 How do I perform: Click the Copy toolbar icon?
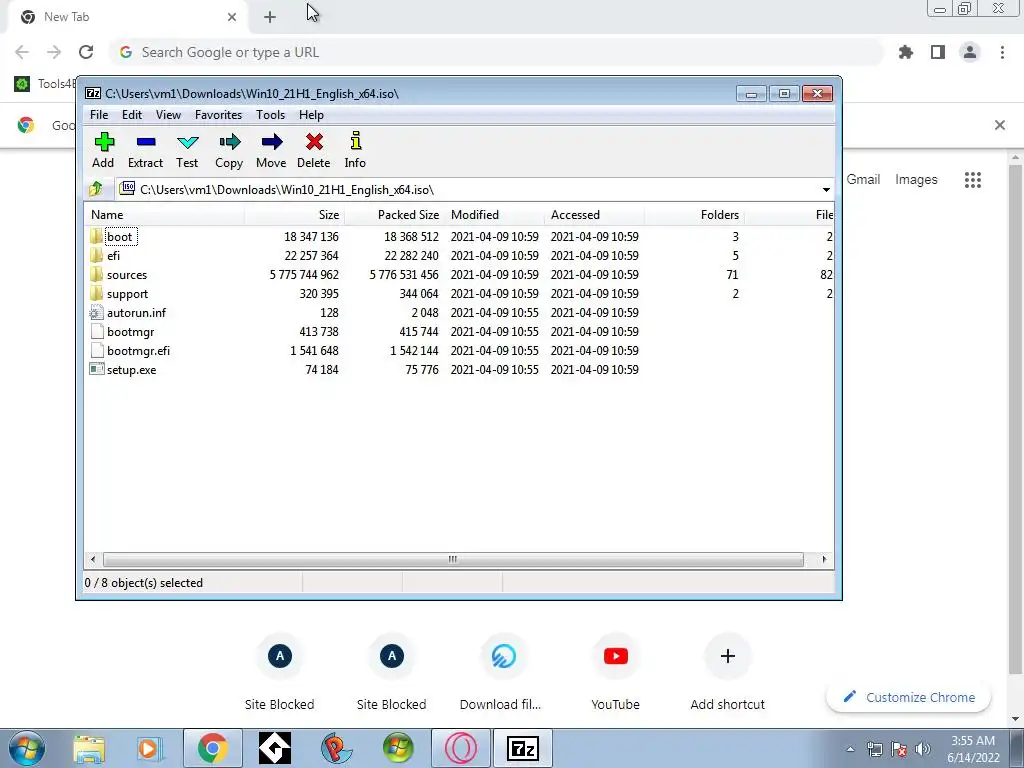tap(229, 142)
